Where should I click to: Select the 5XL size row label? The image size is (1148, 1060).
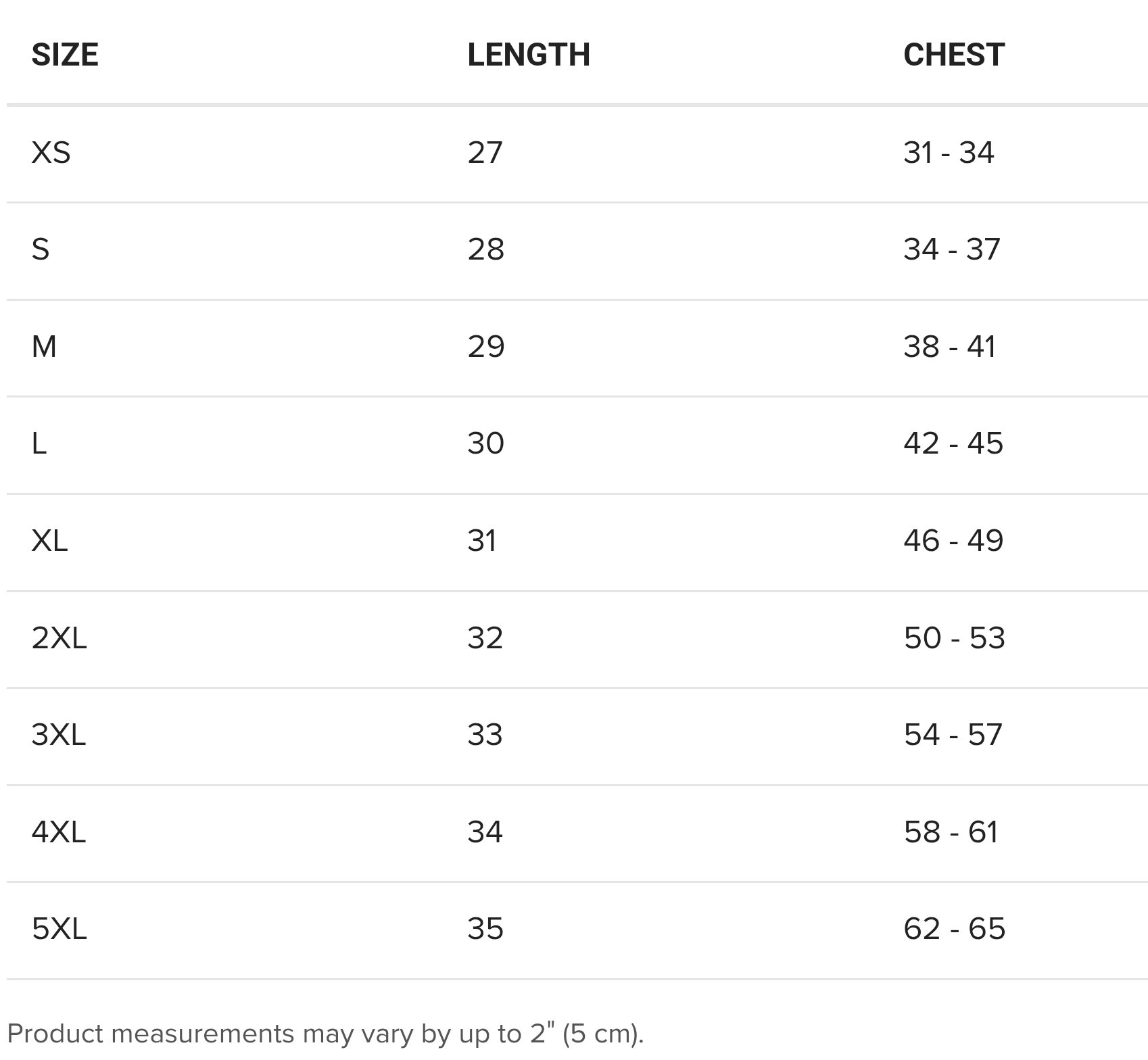coord(59,929)
